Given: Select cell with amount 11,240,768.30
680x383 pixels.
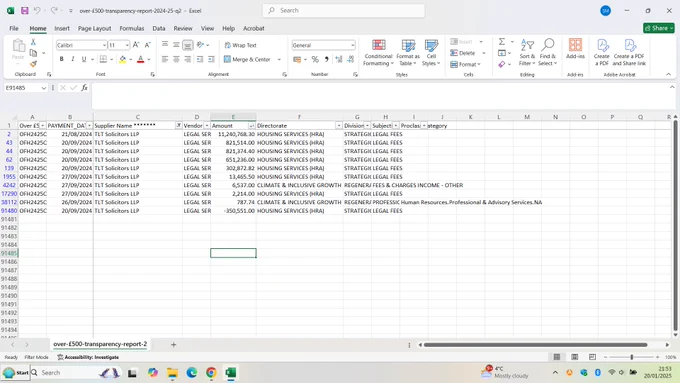Looking at the screenshot, I should coord(233,134).
